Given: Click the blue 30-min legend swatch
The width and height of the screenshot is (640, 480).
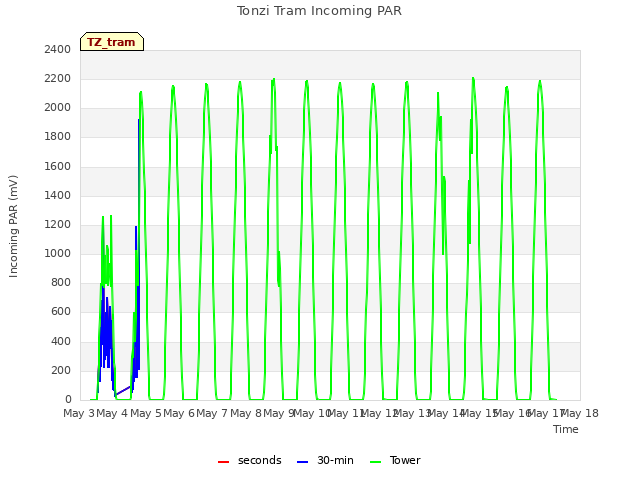Looking at the screenshot, I should [302, 462].
